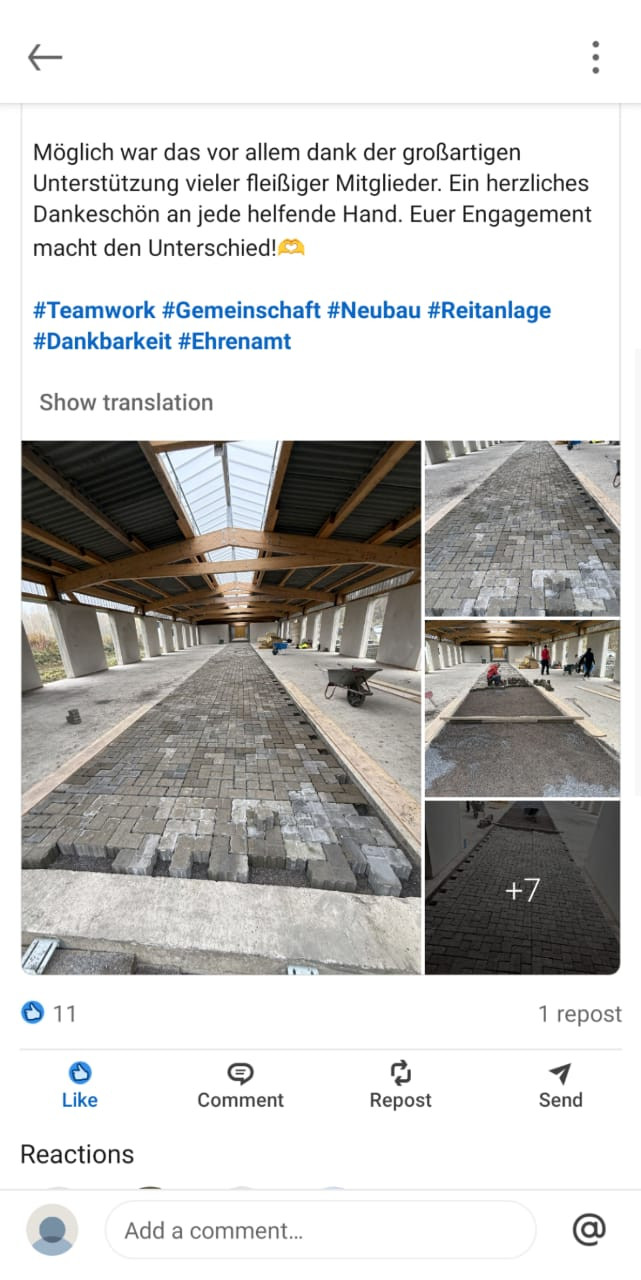Open the #Gemeinschaft hashtag
The image size is (641, 1280).
coord(241,310)
